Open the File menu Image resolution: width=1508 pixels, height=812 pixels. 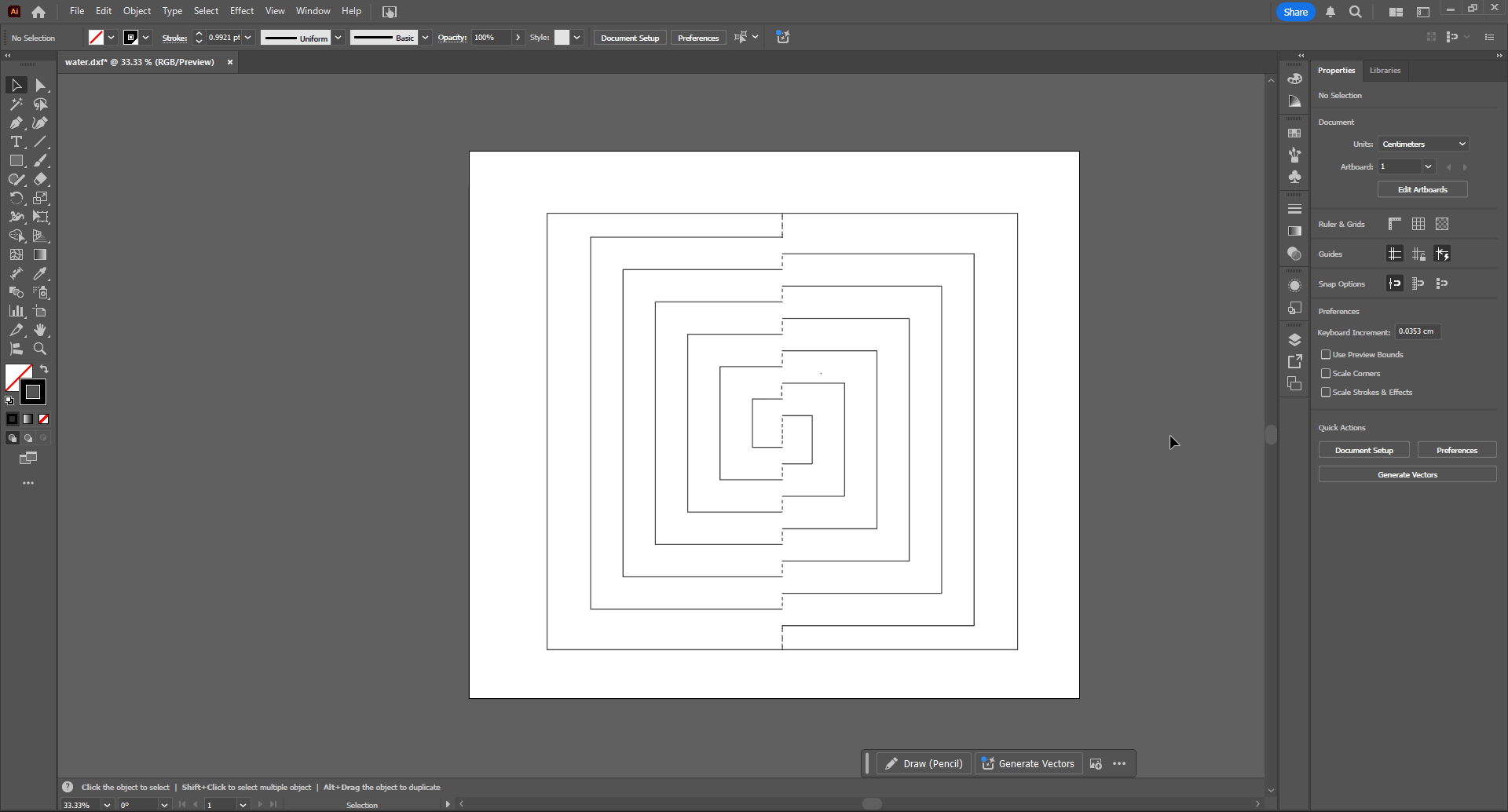click(77, 11)
